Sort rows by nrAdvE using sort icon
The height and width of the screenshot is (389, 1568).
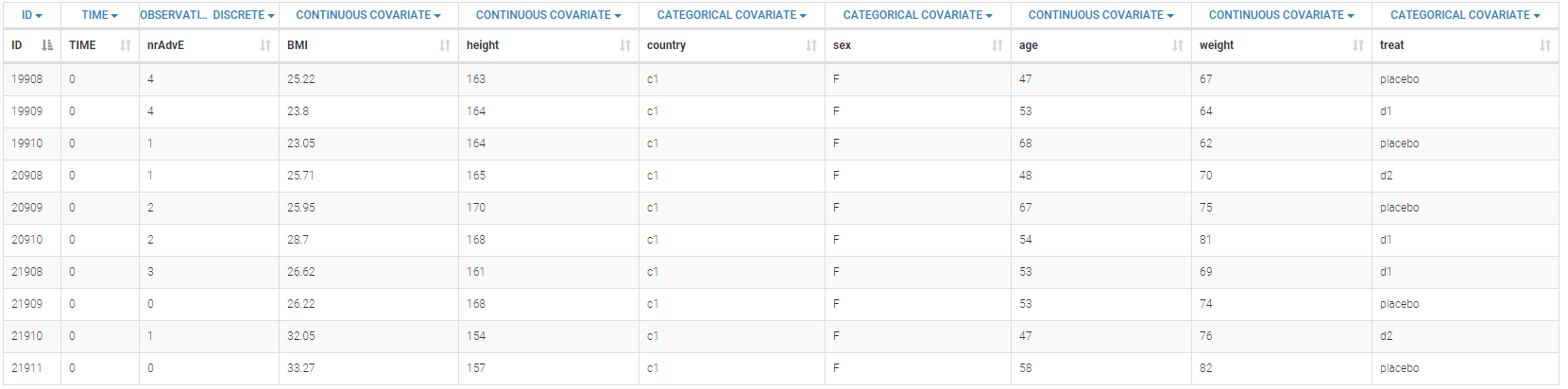tap(265, 45)
